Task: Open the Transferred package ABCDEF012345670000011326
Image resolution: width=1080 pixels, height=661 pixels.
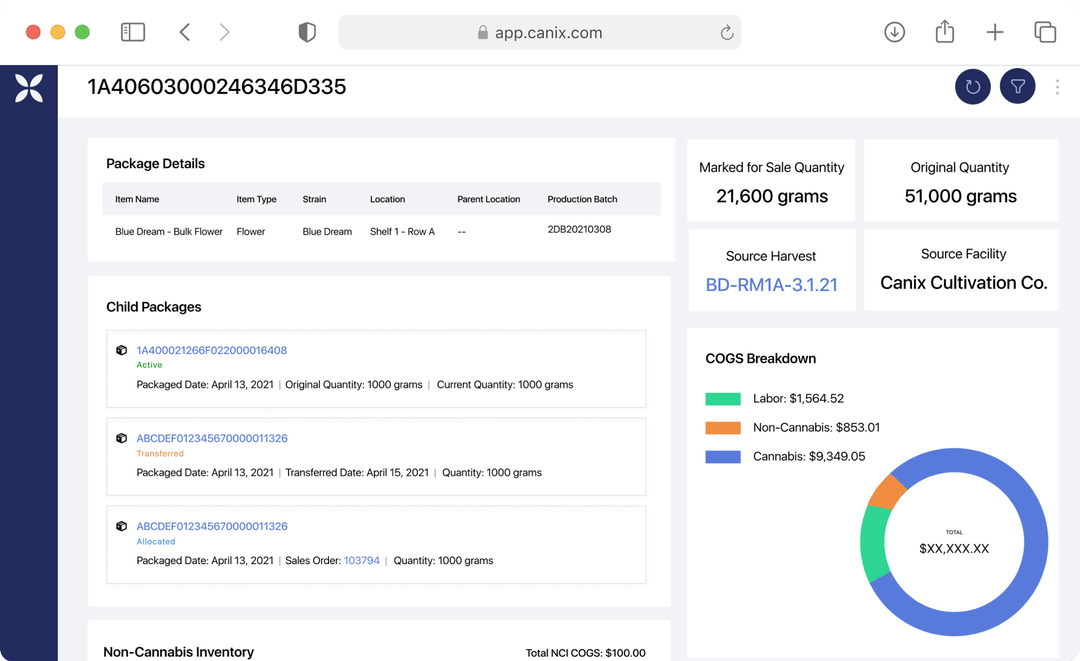Action: click(213, 438)
